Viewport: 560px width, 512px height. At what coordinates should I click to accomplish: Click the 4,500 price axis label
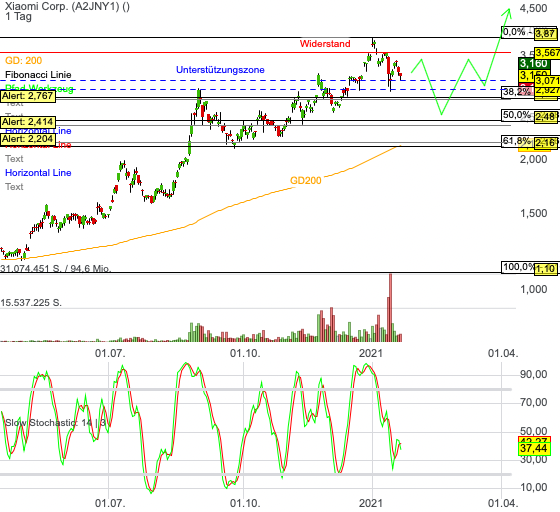533,8
